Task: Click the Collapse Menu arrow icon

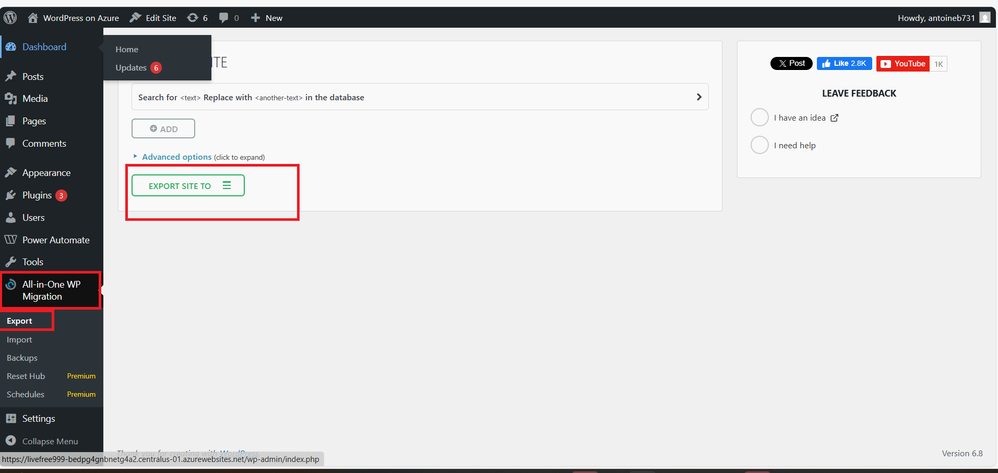Action: click(10, 441)
